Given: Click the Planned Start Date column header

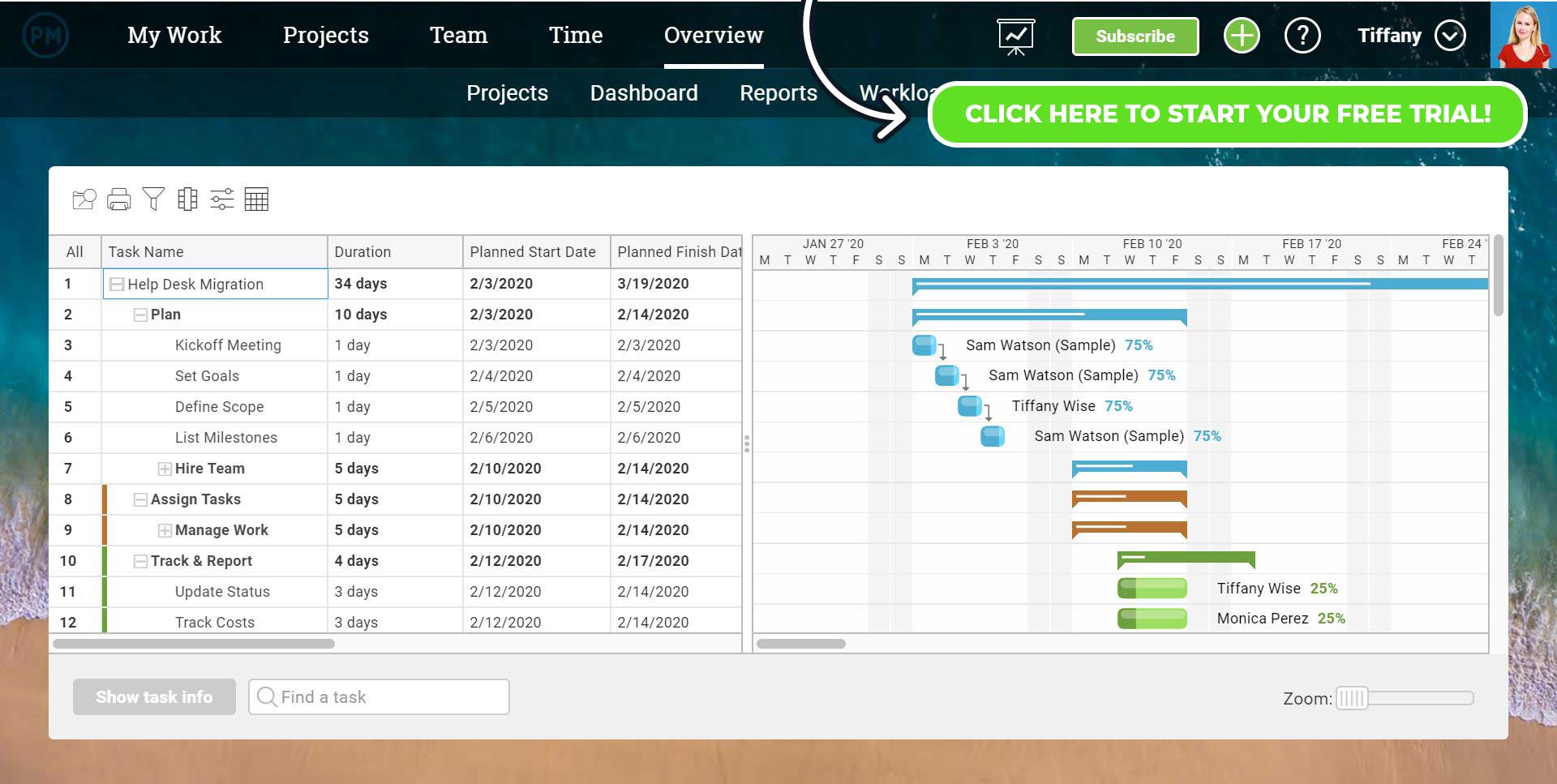Looking at the screenshot, I should (536, 252).
